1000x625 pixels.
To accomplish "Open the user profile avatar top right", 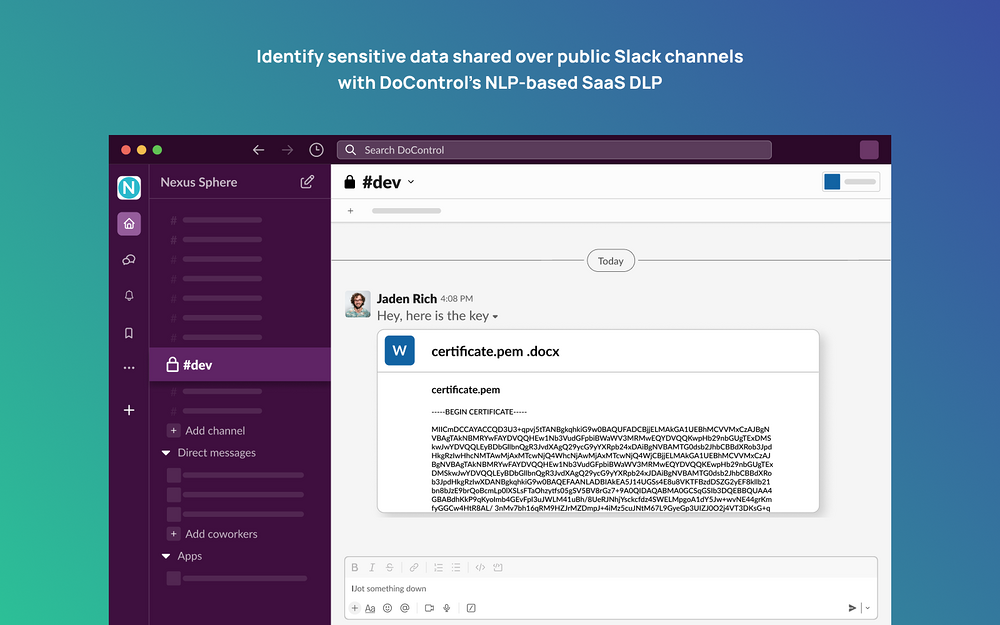I will point(869,150).
